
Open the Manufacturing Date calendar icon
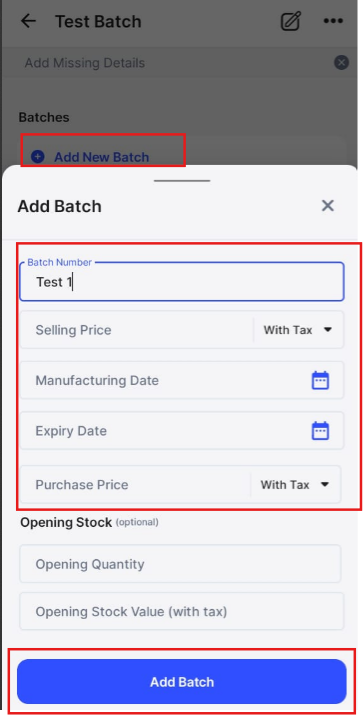pyautogui.click(x=320, y=380)
